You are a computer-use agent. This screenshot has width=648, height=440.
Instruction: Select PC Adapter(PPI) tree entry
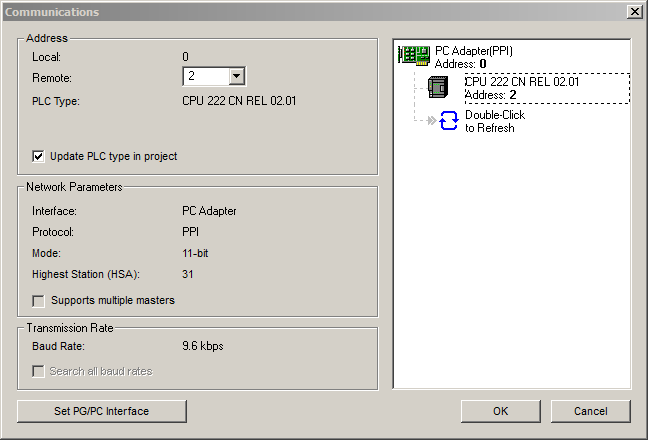(x=474, y=57)
